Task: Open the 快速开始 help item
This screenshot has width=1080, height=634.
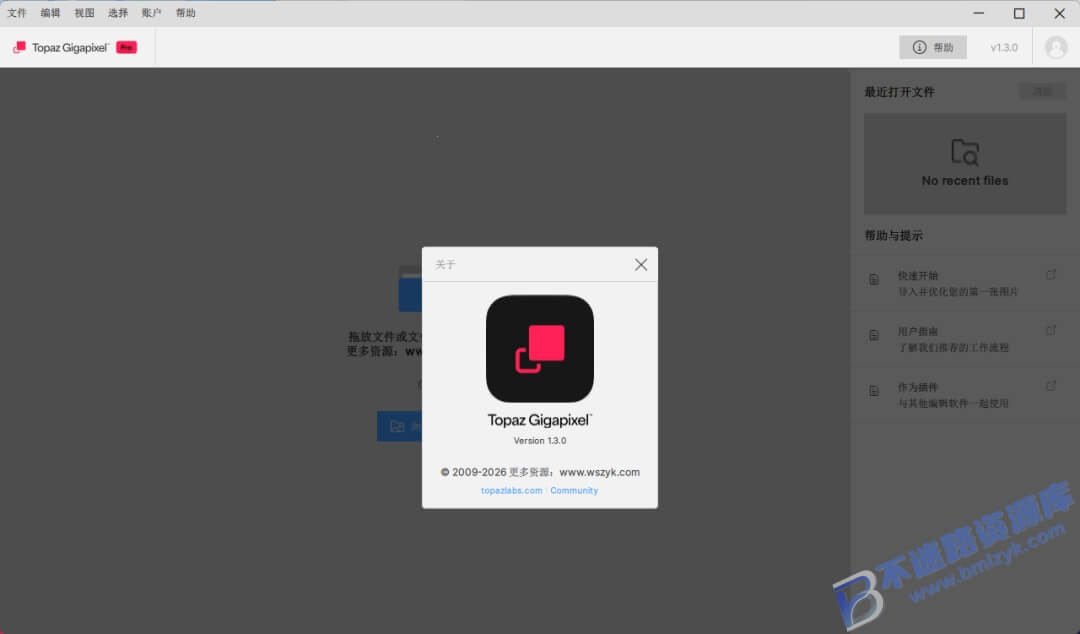Action: click(x=965, y=283)
